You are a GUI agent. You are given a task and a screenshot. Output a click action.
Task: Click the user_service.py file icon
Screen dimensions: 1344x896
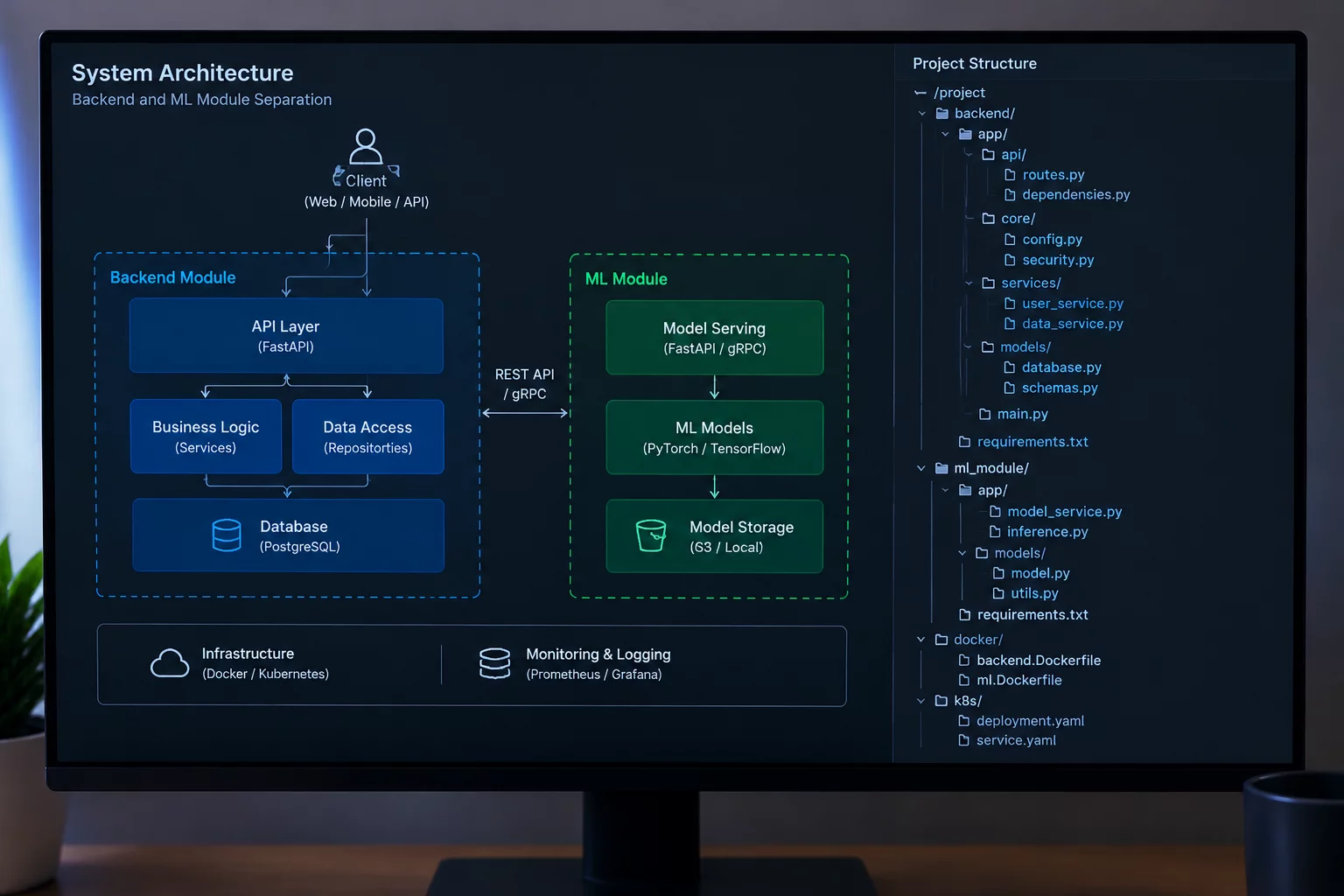click(x=1010, y=304)
